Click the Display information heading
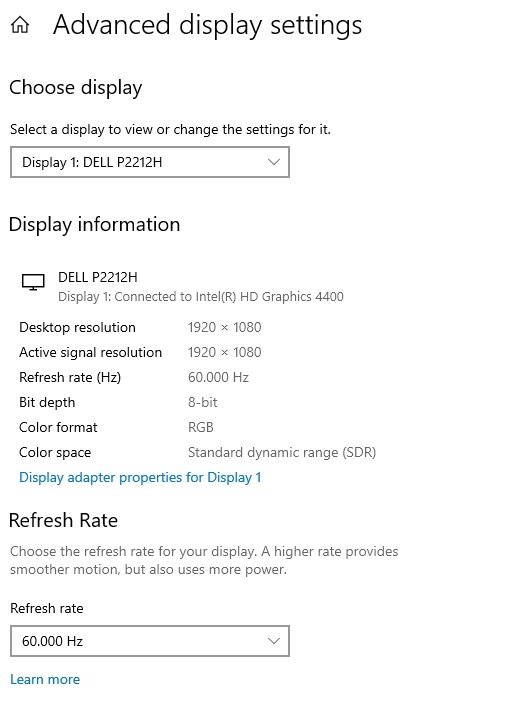This screenshot has width=532, height=723. pos(95,225)
